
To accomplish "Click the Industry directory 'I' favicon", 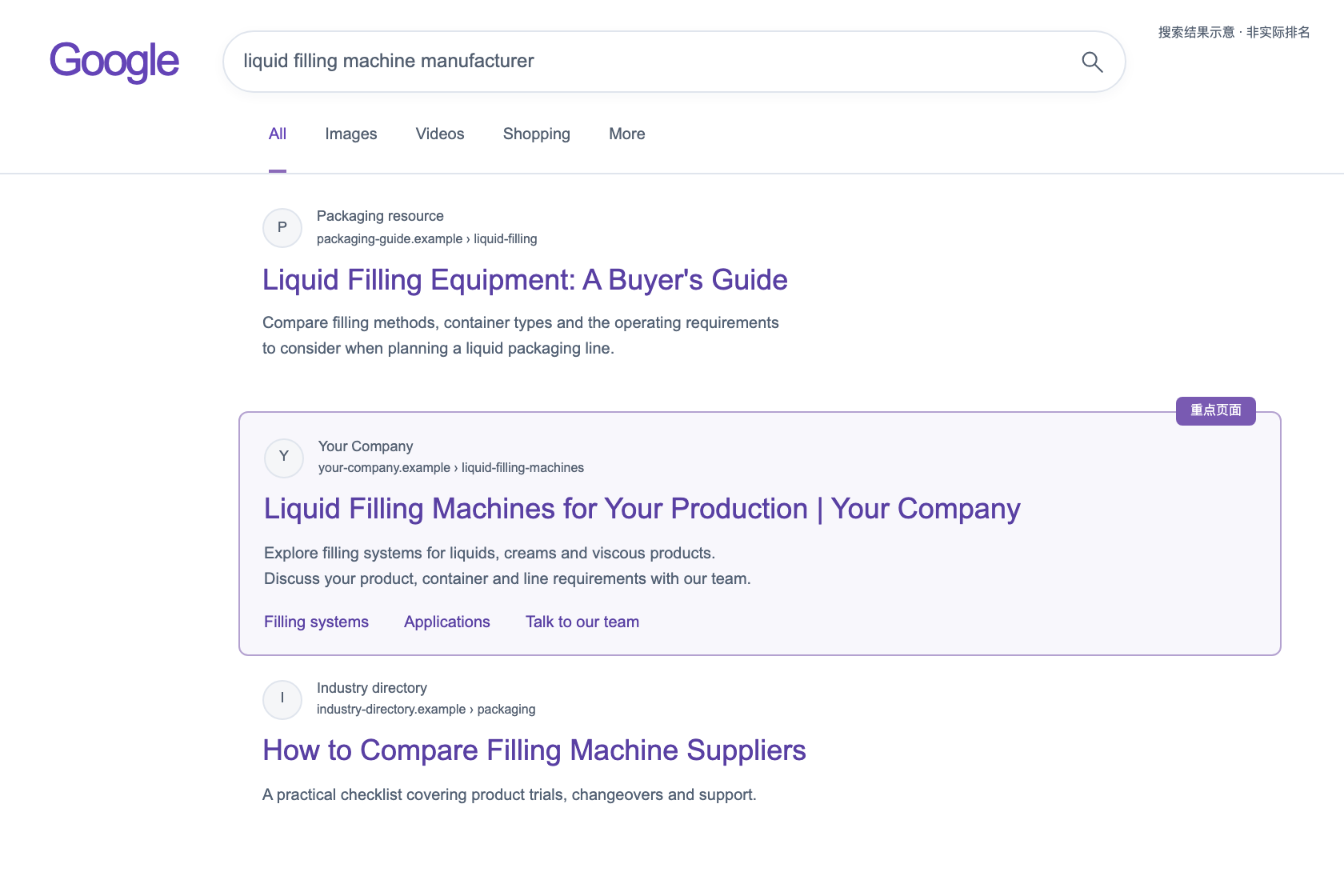I will [282, 699].
